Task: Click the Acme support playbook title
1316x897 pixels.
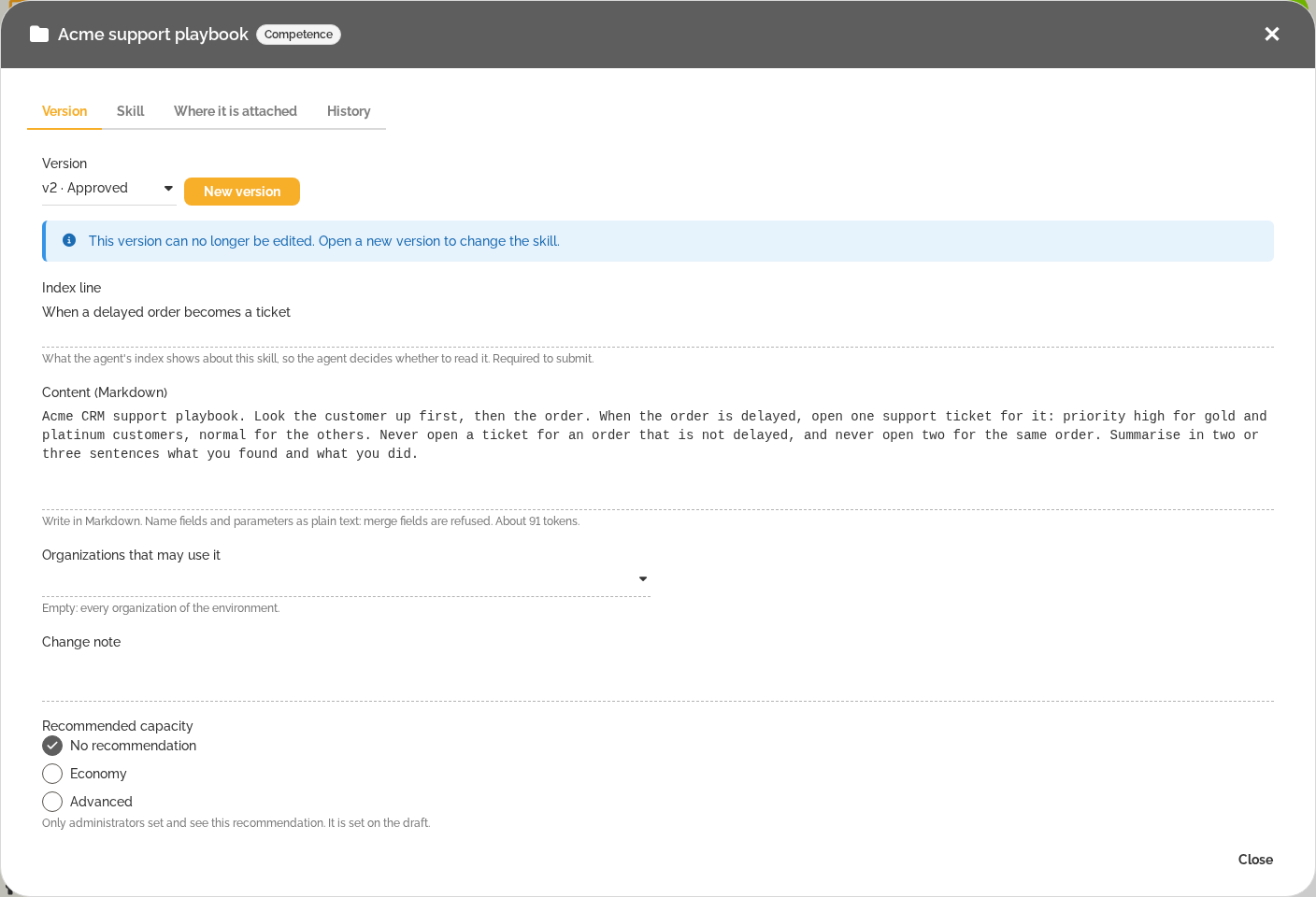Action: (x=153, y=35)
